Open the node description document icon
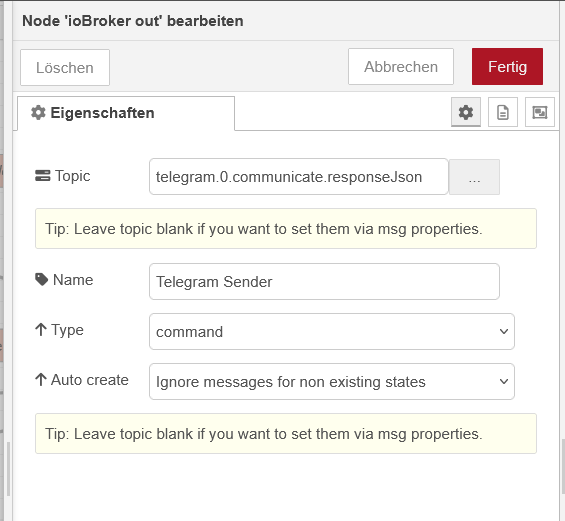 503,112
